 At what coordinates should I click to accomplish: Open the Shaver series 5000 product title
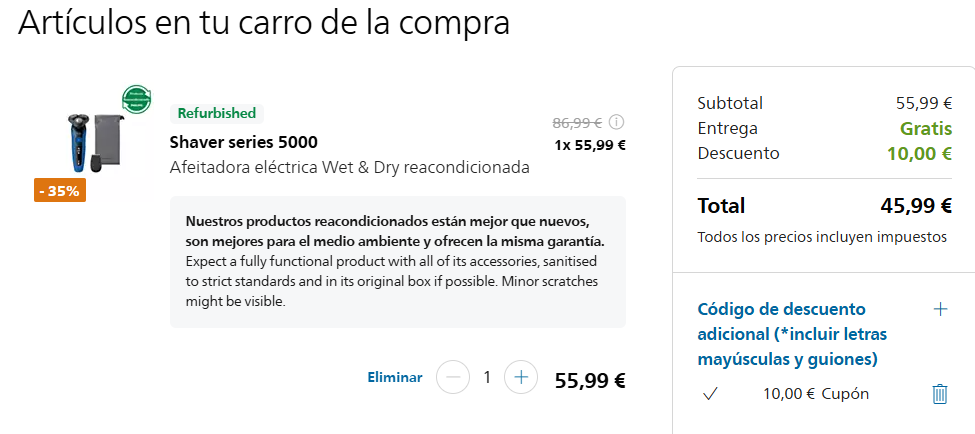pos(243,141)
